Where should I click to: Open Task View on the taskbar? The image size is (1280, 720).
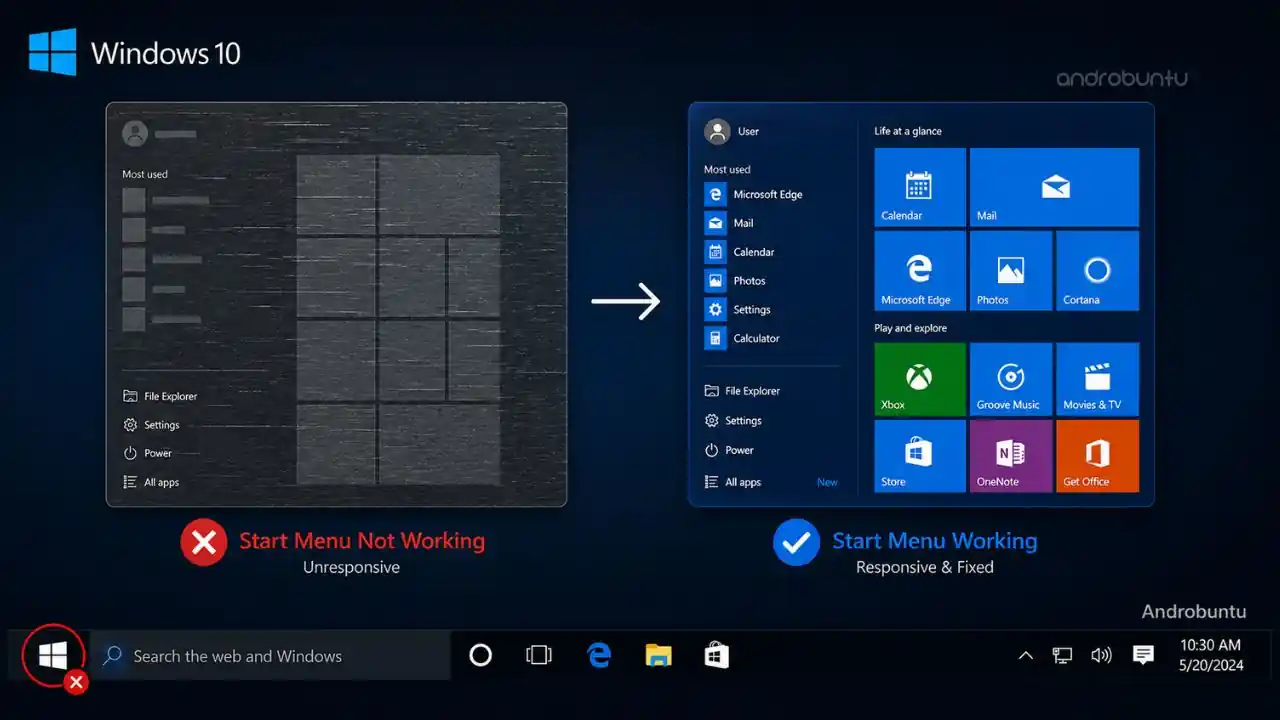(539, 655)
